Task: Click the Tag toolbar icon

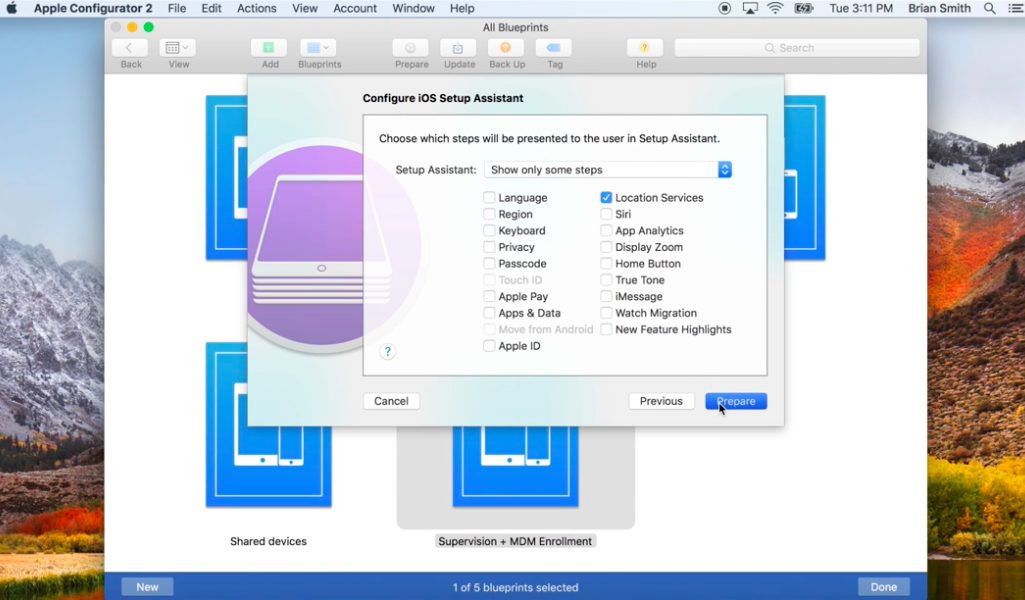Action: pyautogui.click(x=554, y=48)
